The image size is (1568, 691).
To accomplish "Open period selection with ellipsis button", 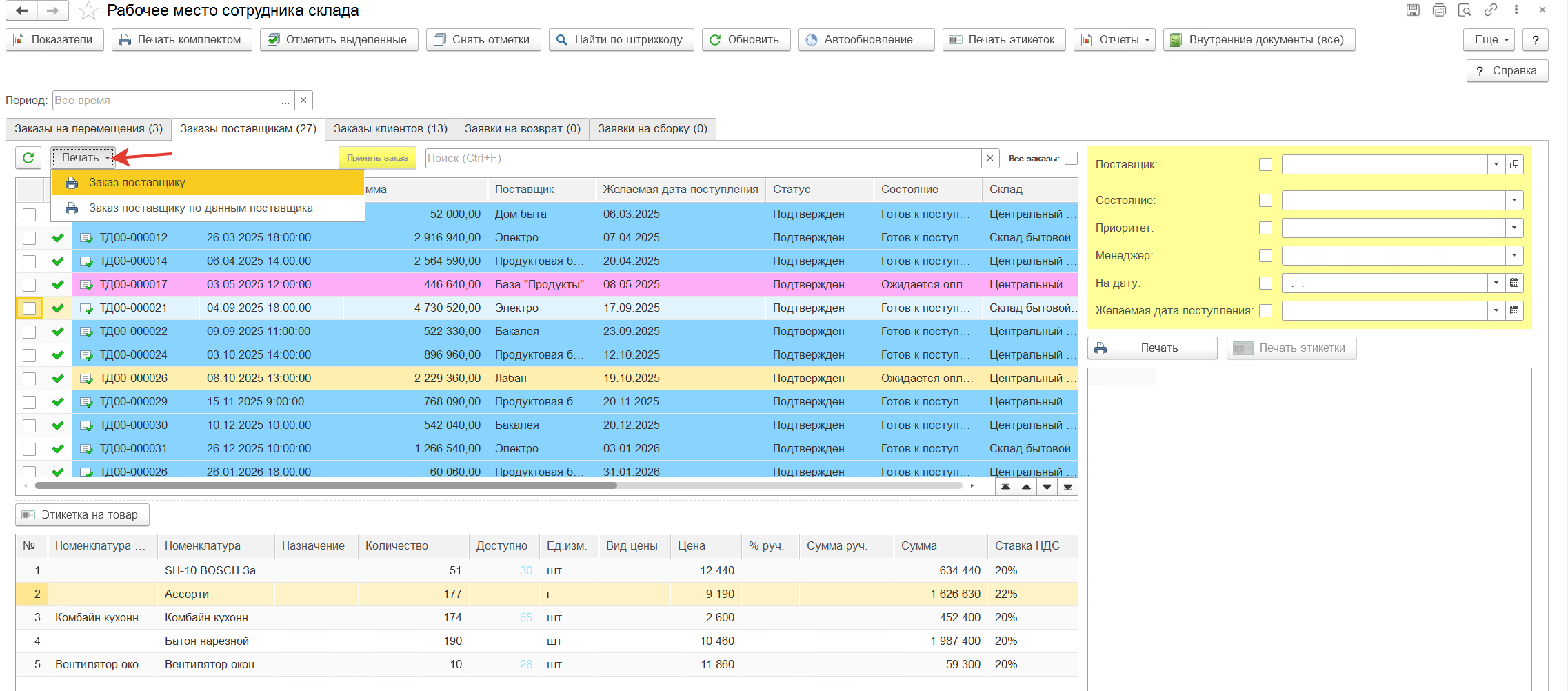I will tap(285, 100).
